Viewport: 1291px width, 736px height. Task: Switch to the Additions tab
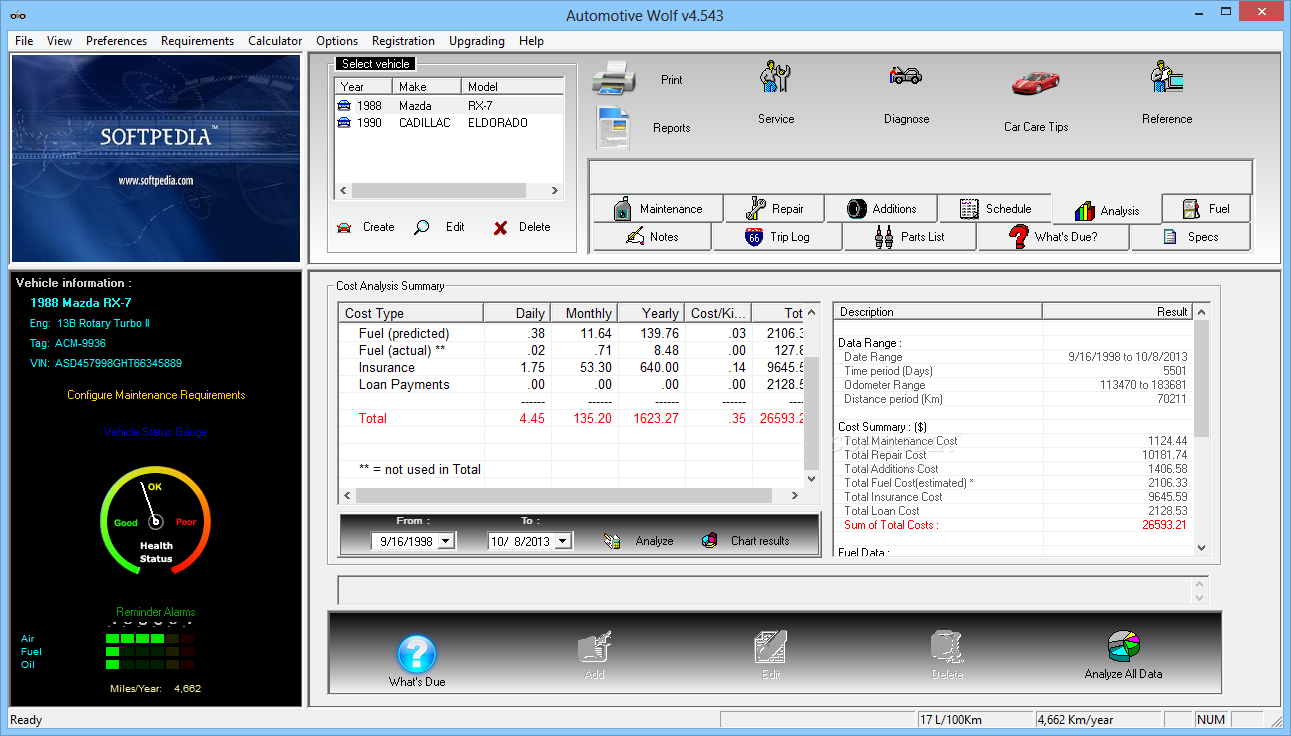881,209
